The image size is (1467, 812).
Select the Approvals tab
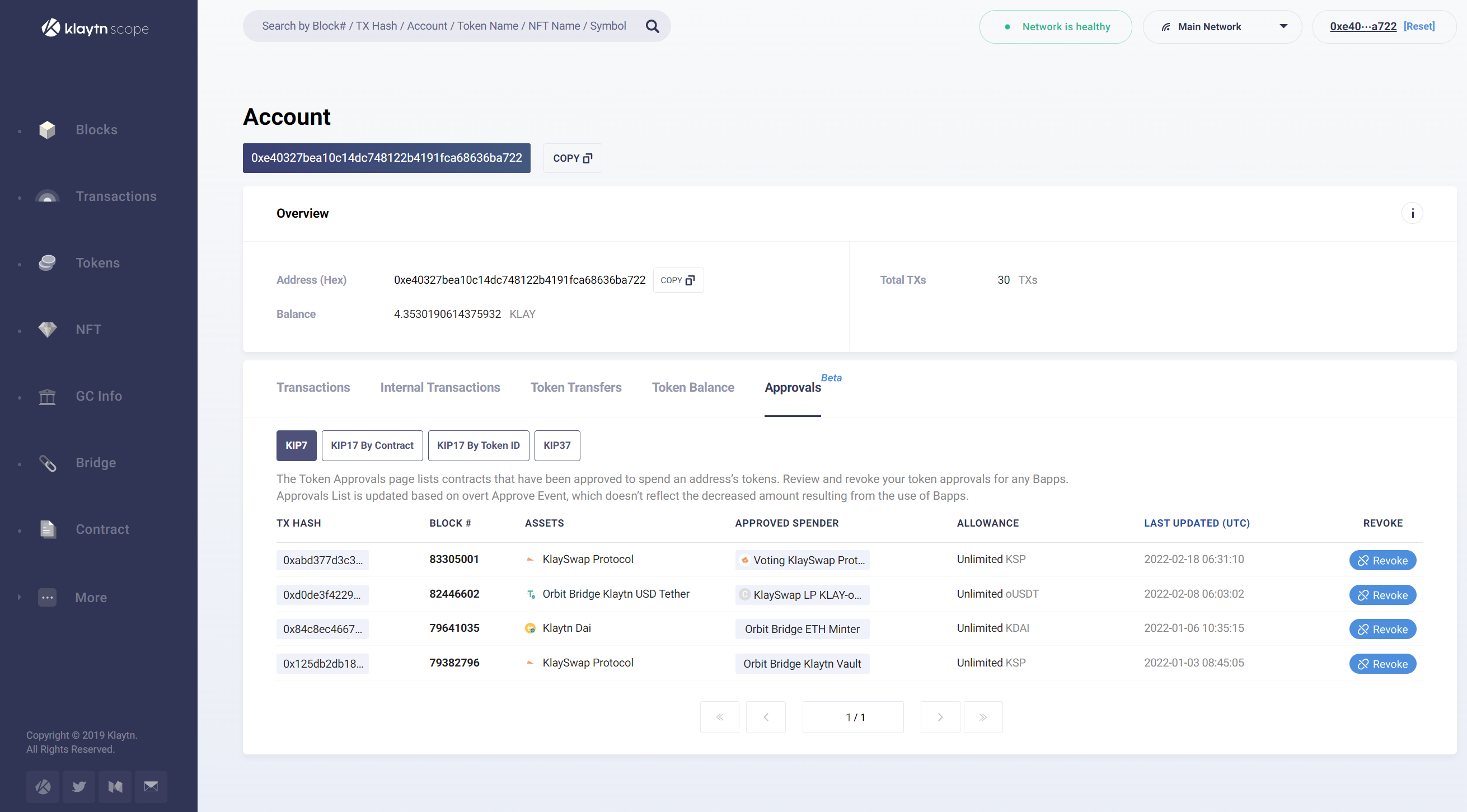[793, 388]
